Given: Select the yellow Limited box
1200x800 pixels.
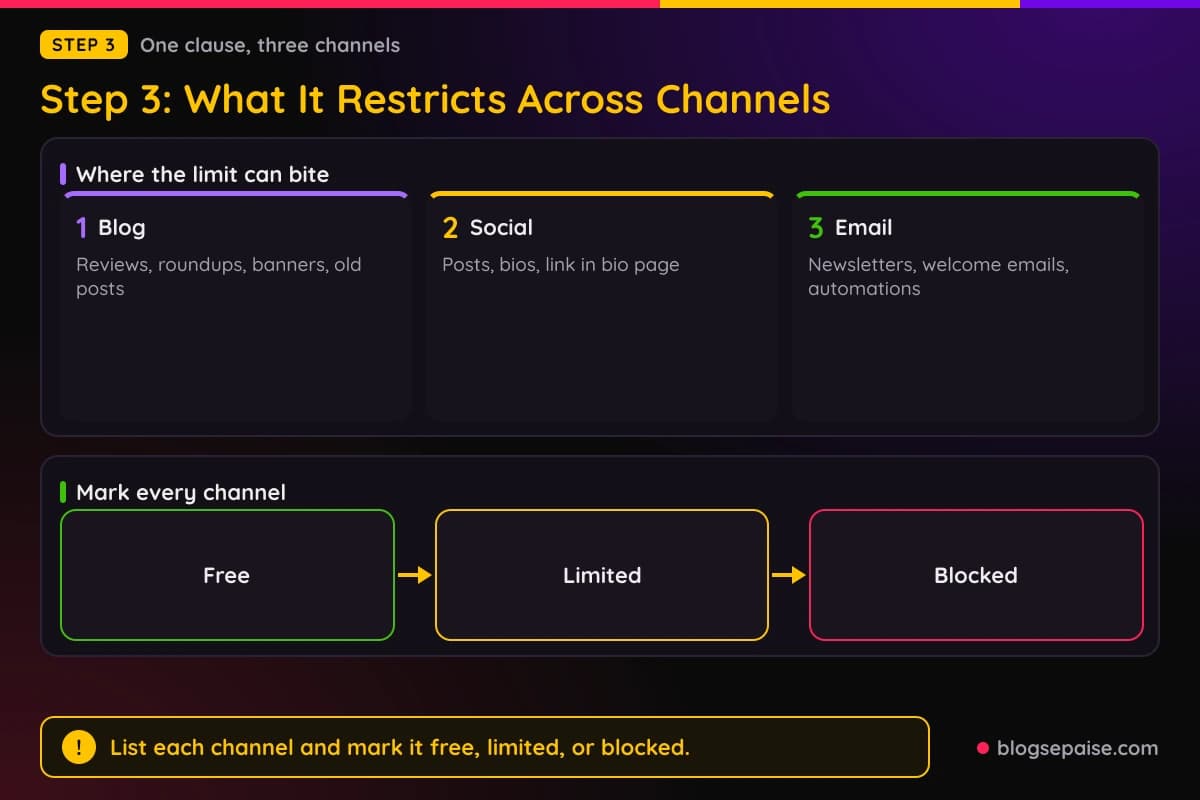Looking at the screenshot, I should tap(602, 575).
